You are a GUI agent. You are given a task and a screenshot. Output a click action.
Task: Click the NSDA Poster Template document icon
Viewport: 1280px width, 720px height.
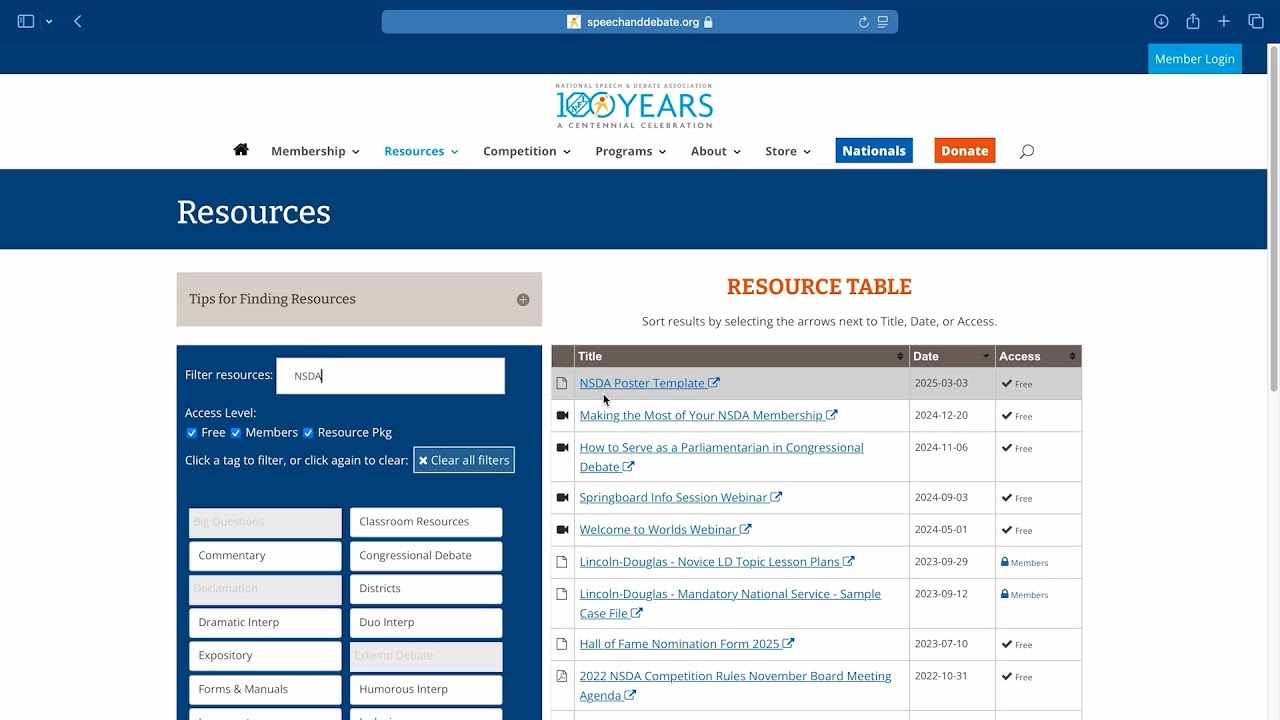[x=562, y=383]
